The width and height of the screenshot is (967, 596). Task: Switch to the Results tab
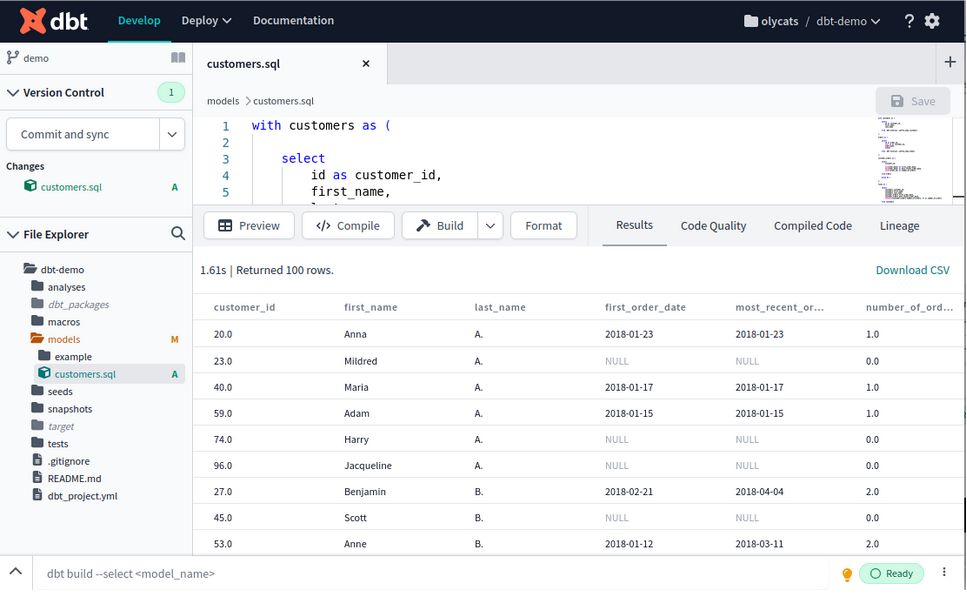coord(634,225)
